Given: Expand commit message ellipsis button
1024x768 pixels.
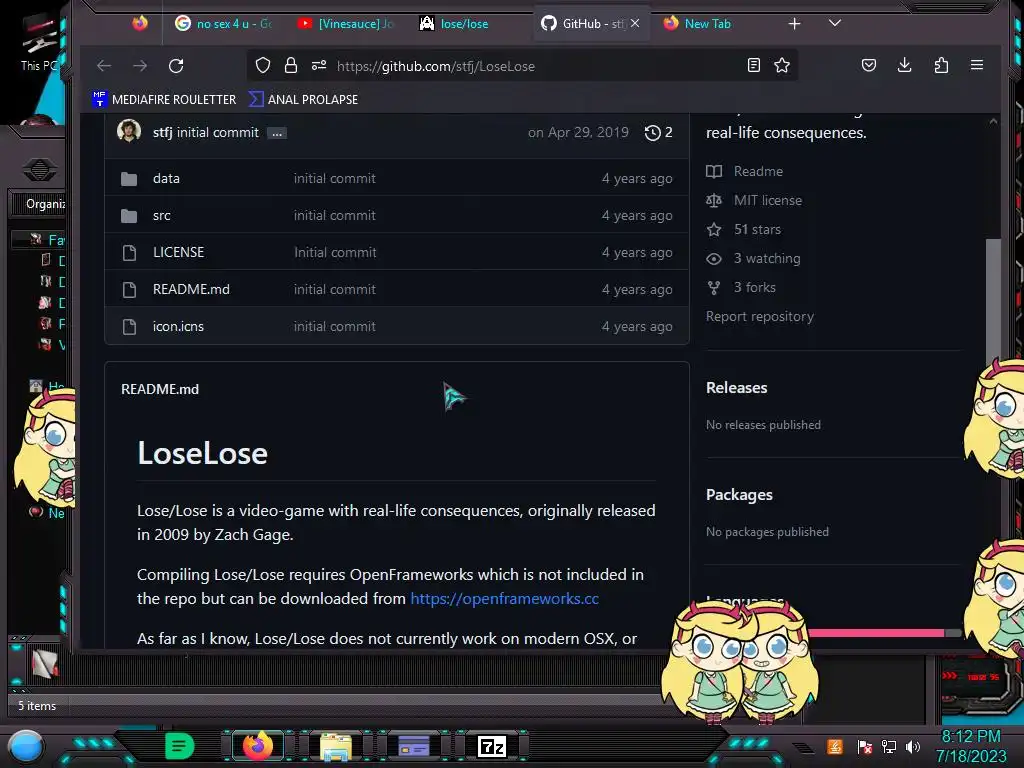Looking at the screenshot, I should coord(277,133).
